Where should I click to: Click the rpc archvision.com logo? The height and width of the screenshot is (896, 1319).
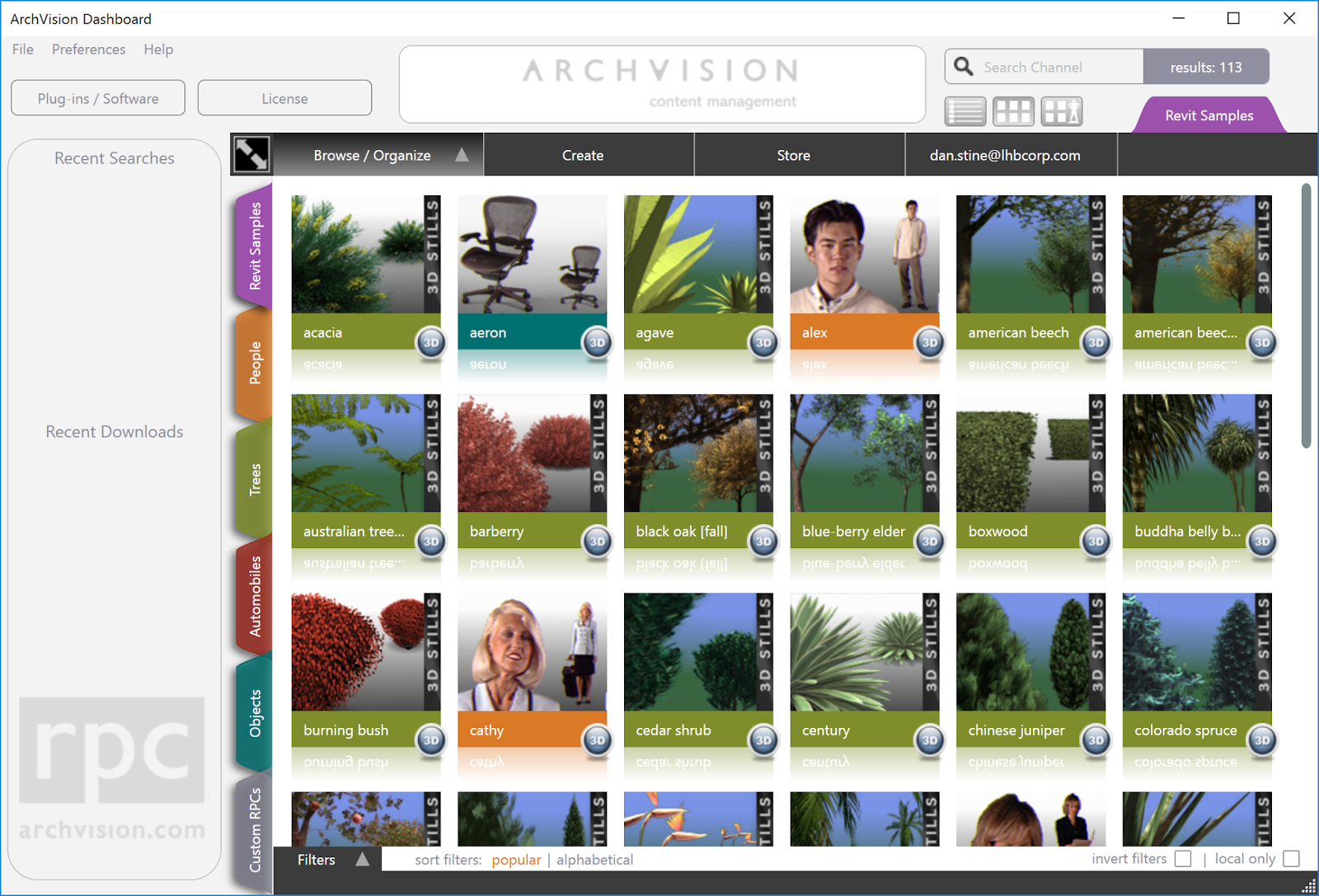tap(111, 767)
